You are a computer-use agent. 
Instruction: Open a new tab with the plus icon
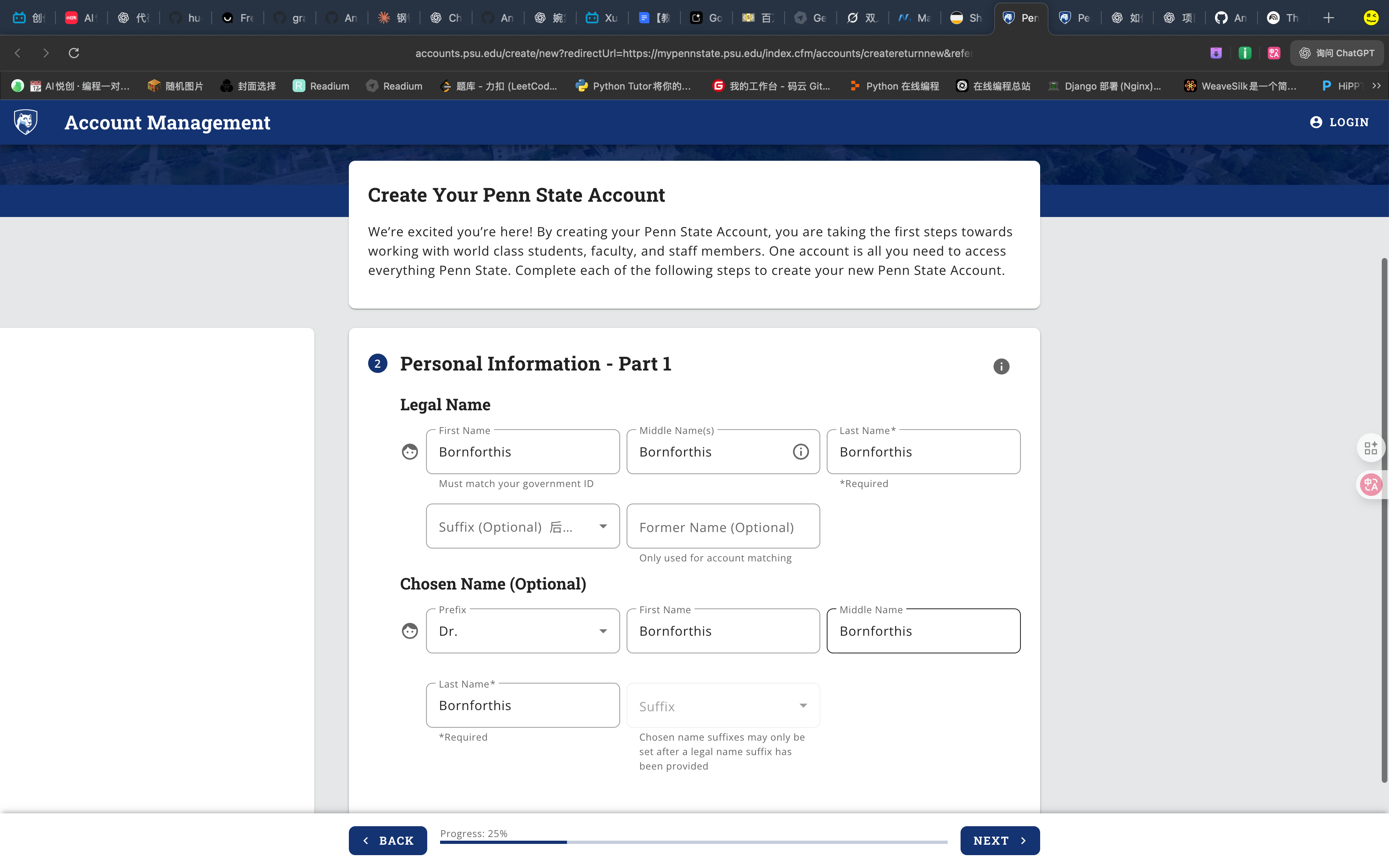pos(1328,18)
